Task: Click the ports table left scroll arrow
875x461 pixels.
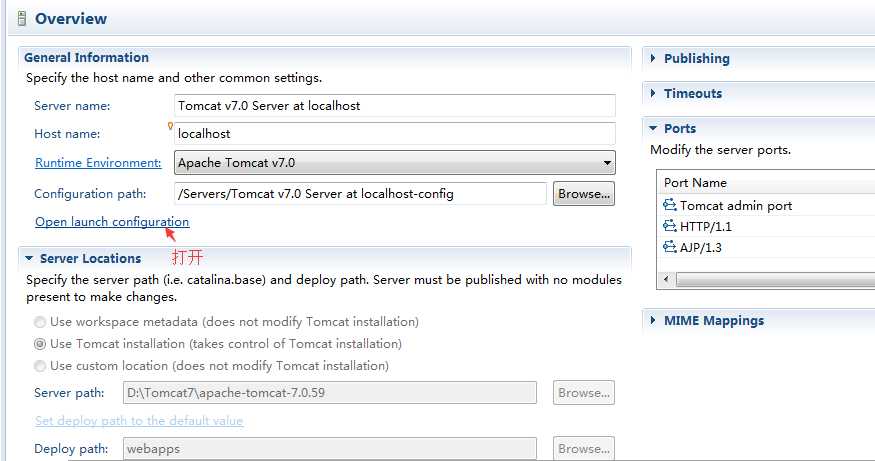Action: click(x=666, y=279)
